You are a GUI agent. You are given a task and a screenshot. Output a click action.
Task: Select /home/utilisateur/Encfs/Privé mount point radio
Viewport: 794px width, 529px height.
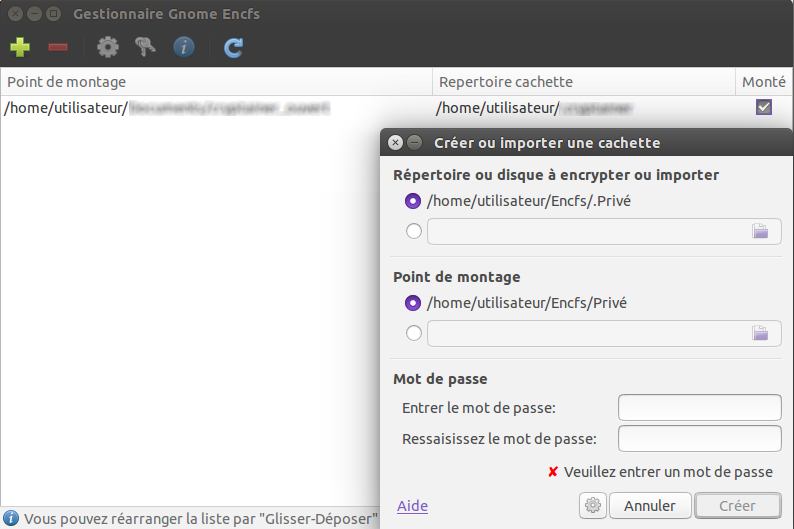tap(413, 303)
